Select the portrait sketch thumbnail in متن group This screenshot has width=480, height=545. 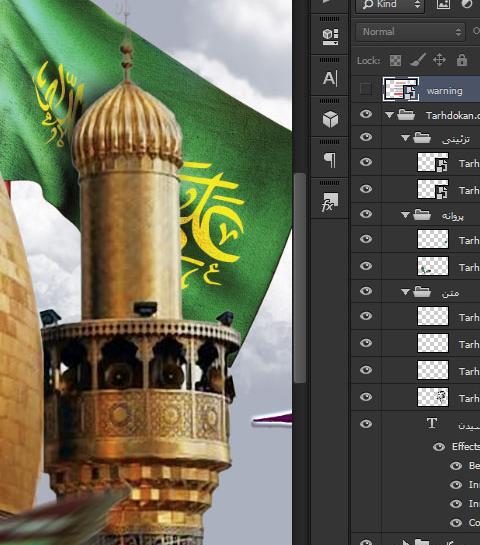[x=433, y=397]
